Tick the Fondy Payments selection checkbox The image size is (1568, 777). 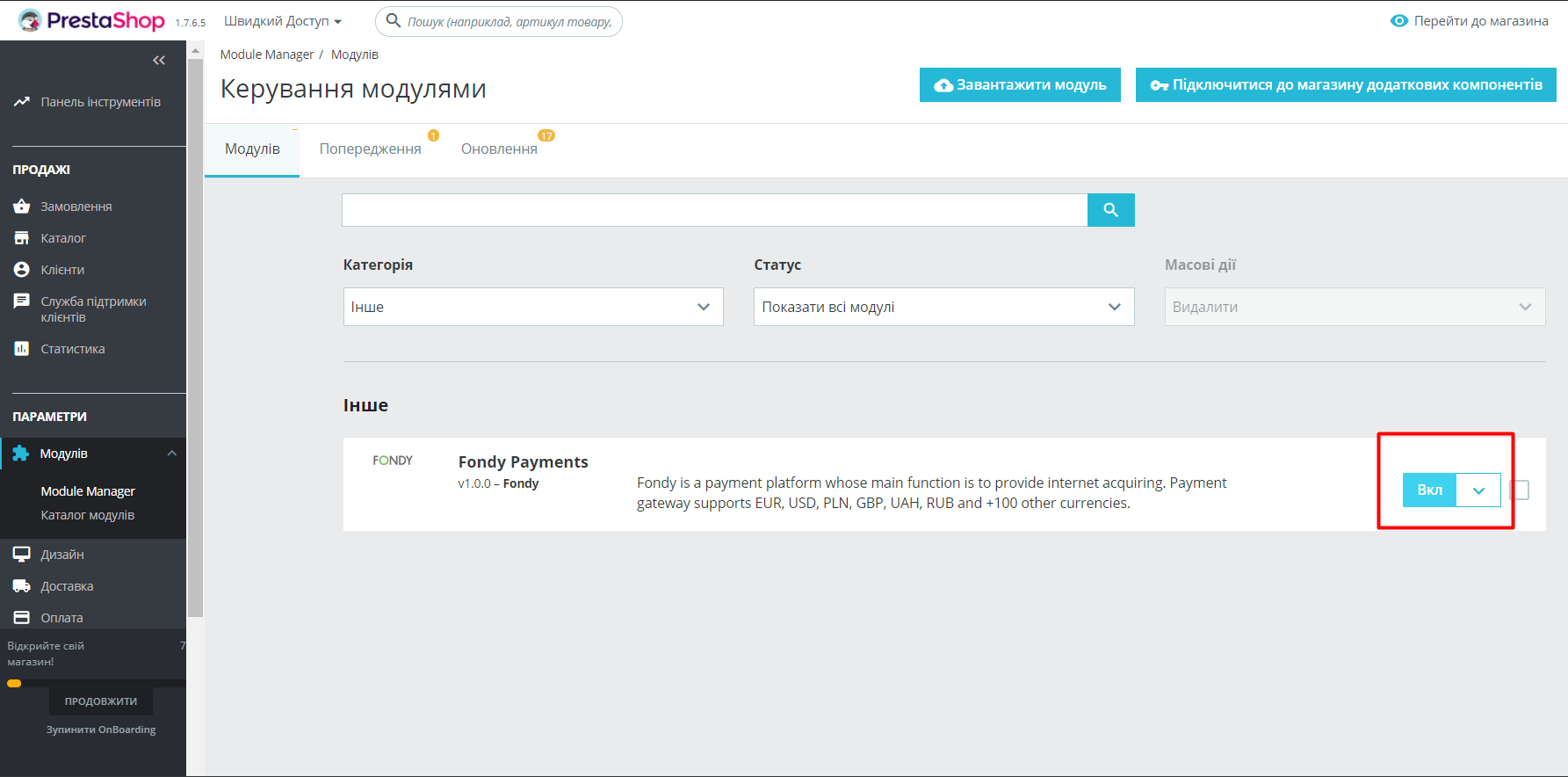[1520, 490]
